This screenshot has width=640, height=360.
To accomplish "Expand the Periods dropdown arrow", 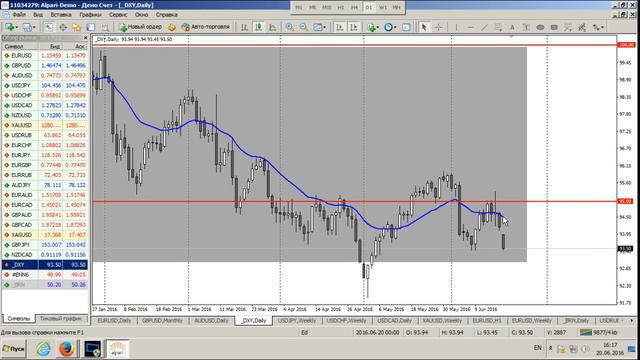I will [x=395, y=27].
